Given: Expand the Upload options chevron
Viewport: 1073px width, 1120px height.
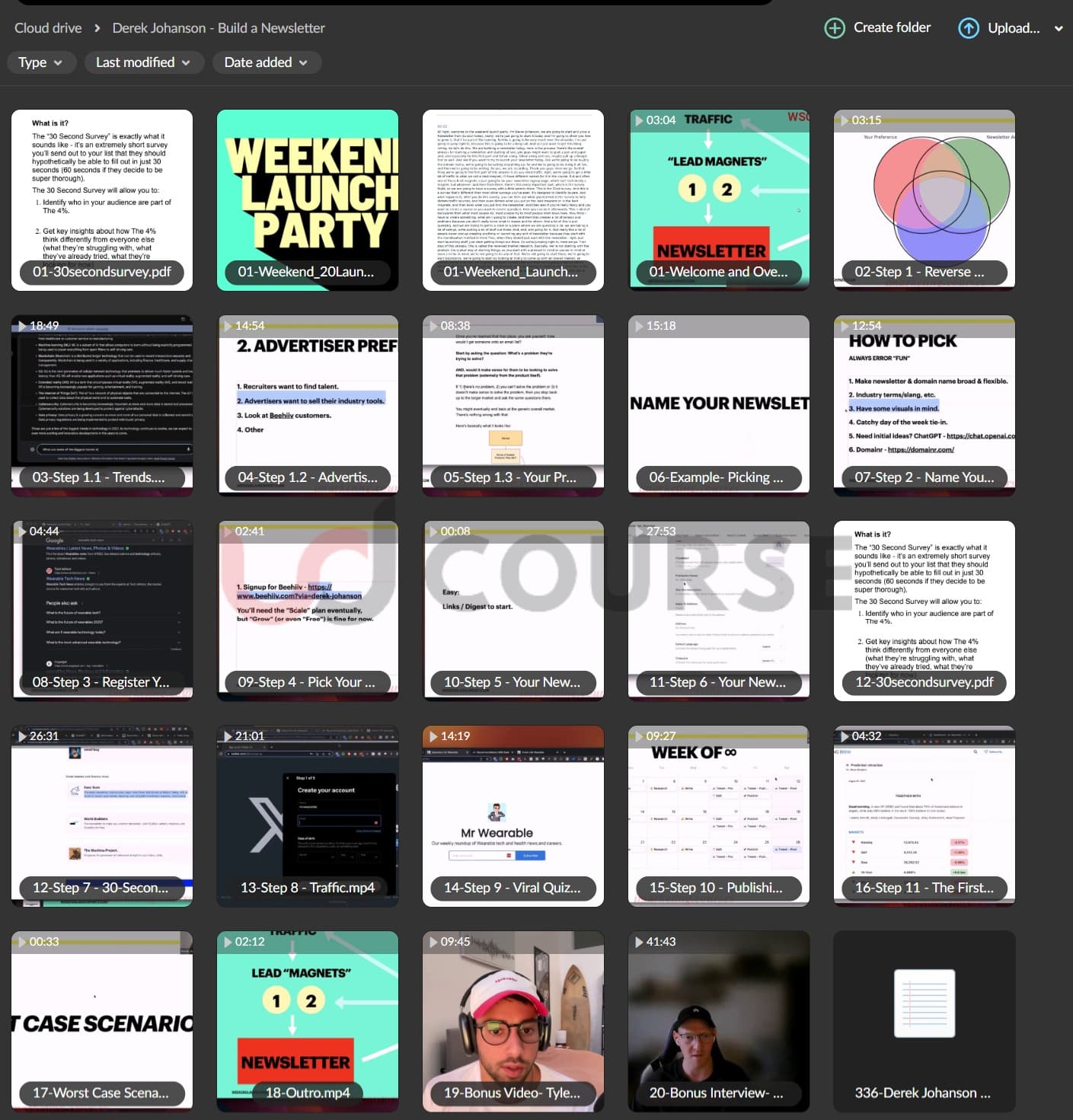Looking at the screenshot, I should (1058, 28).
